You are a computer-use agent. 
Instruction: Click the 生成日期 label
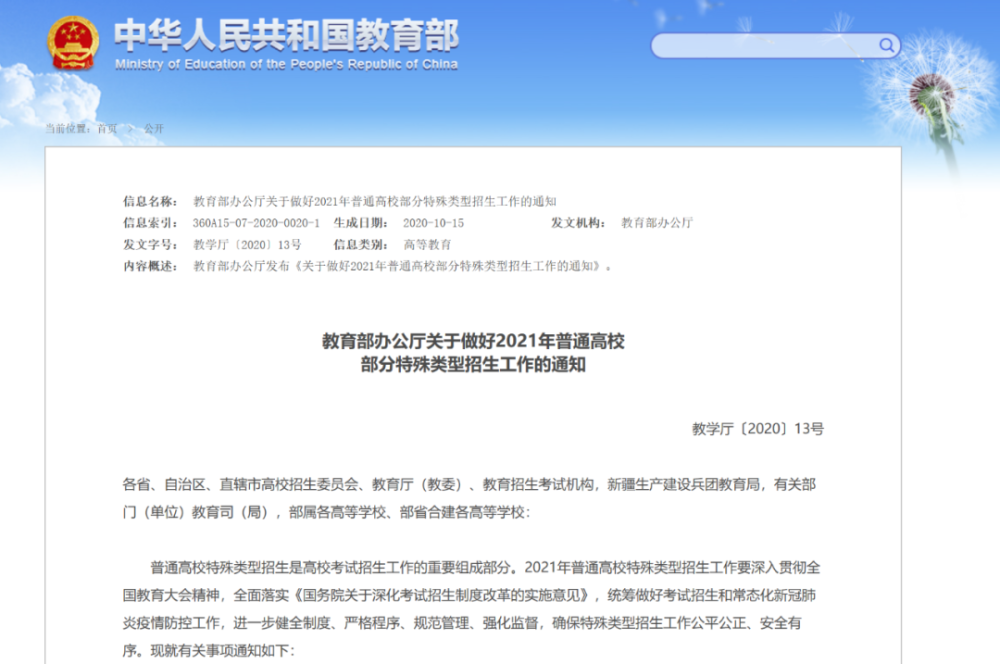[360, 223]
